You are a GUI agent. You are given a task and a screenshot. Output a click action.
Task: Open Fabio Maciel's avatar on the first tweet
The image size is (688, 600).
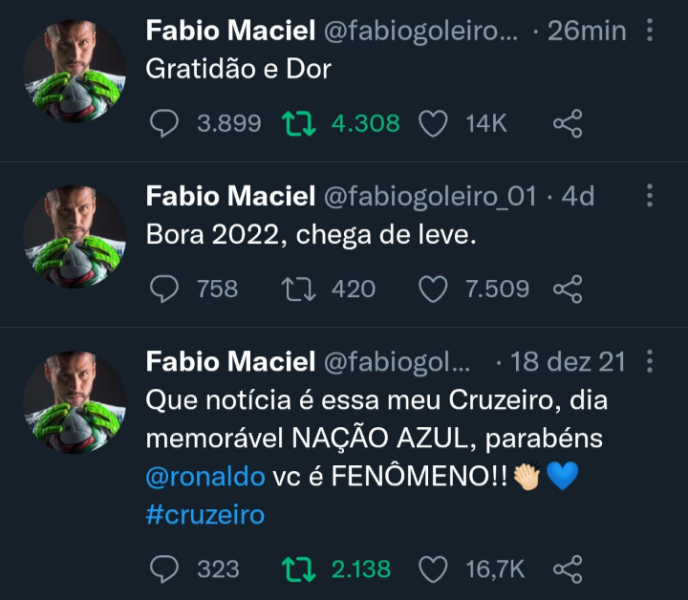75,71
